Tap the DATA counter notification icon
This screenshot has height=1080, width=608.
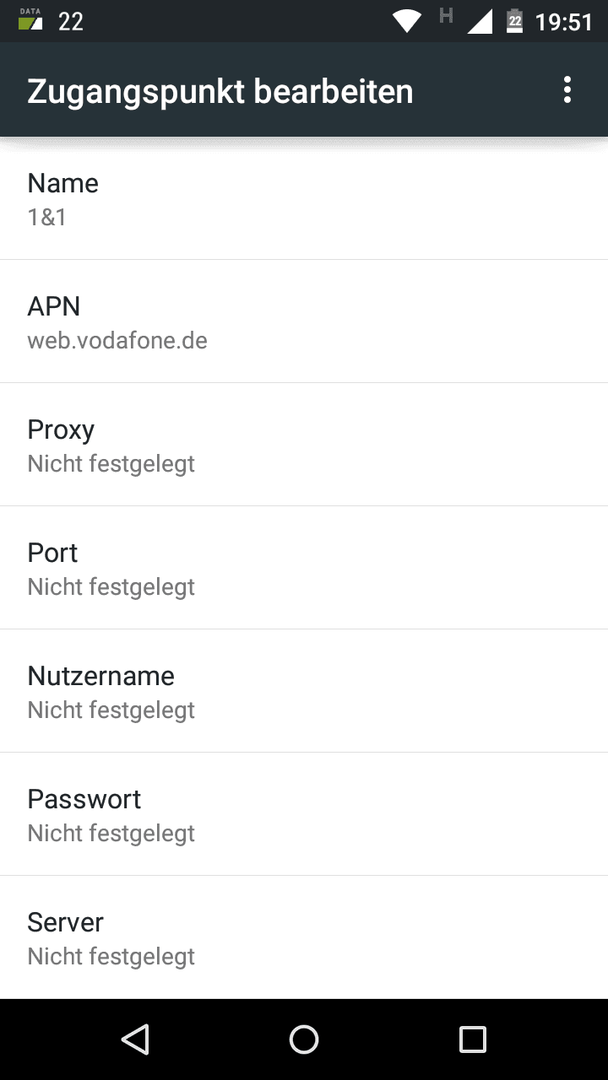click(x=30, y=20)
